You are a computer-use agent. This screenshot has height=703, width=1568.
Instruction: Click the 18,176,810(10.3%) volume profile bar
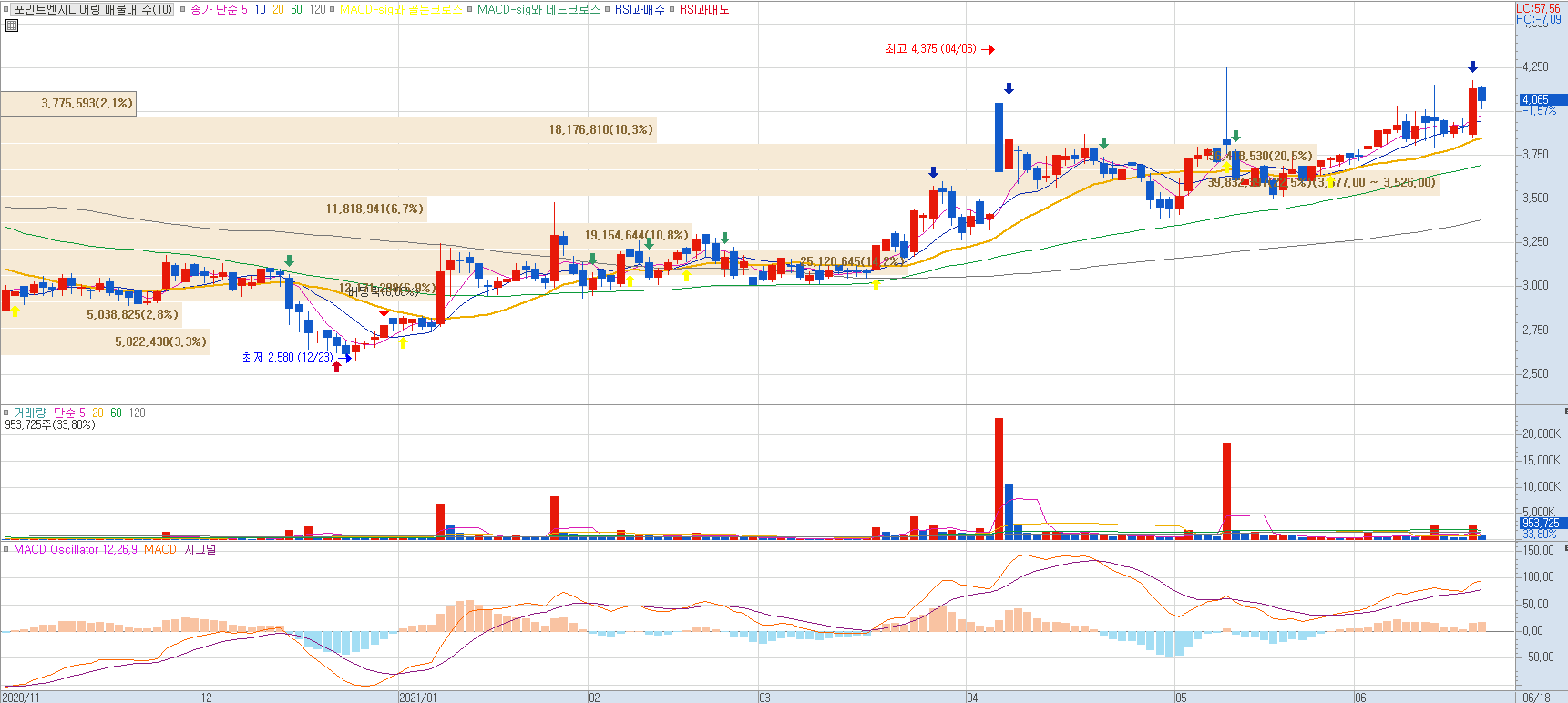(328, 130)
